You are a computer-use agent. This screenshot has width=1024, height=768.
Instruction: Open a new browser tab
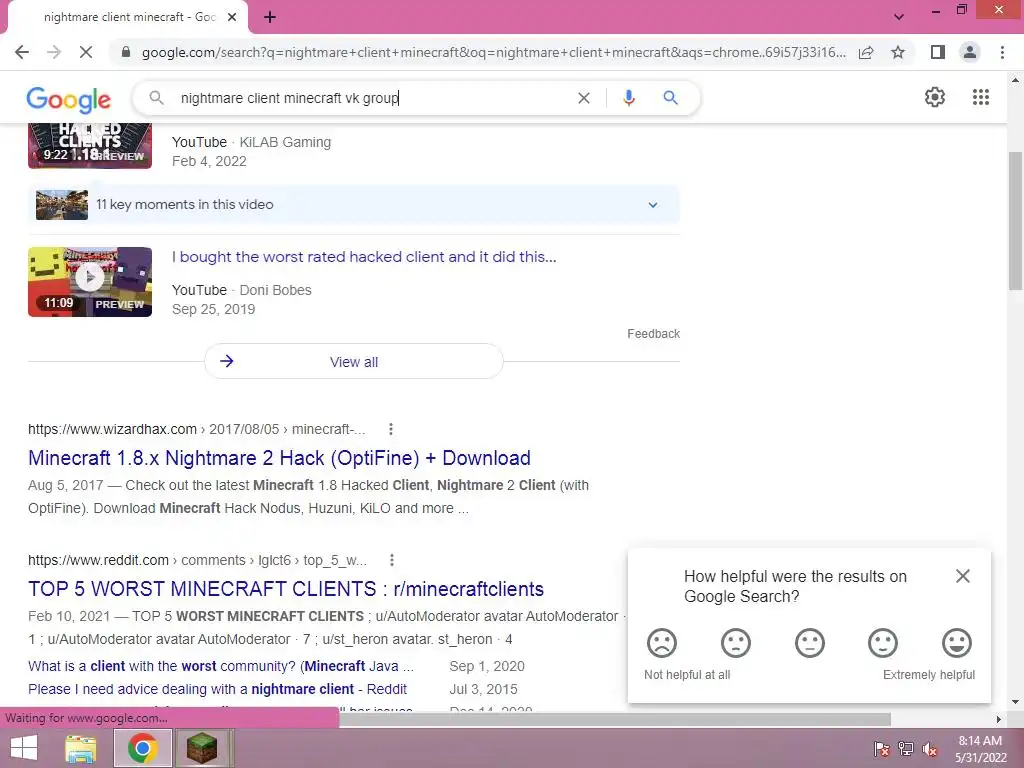pyautogui.click(x=270, y=17)
